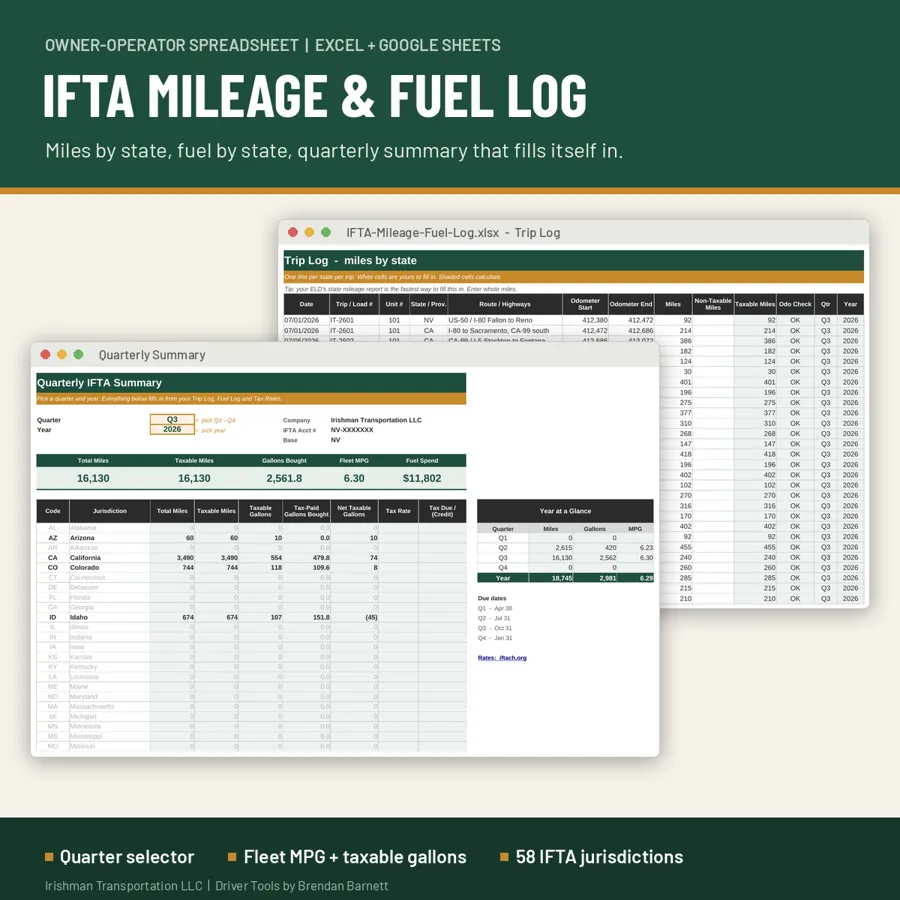Click company name 'Irishman Transportation LLC' cell
The image size is (900, 900).
click(x=376, y=420)
